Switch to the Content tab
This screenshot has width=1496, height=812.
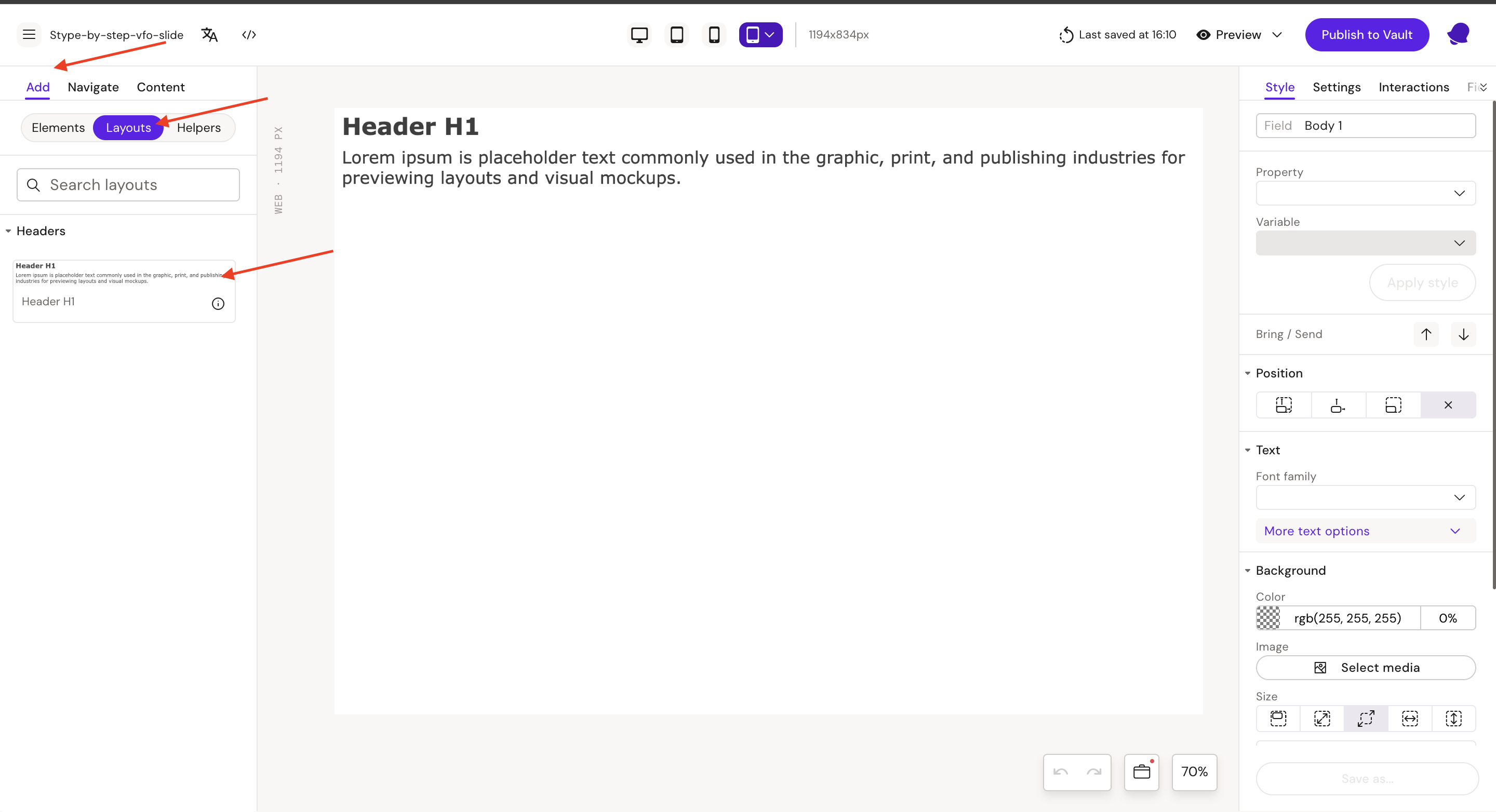161,87
